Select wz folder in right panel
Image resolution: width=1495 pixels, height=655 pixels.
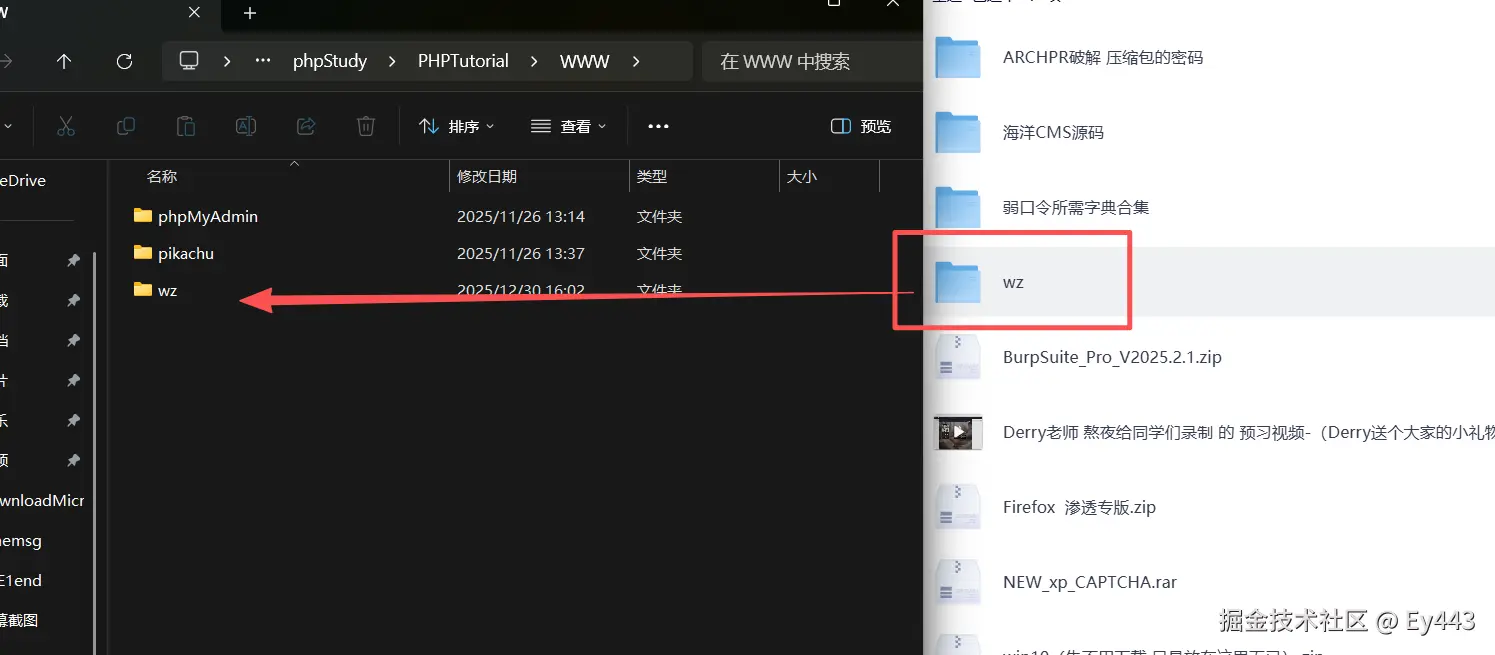(1013, 283)
